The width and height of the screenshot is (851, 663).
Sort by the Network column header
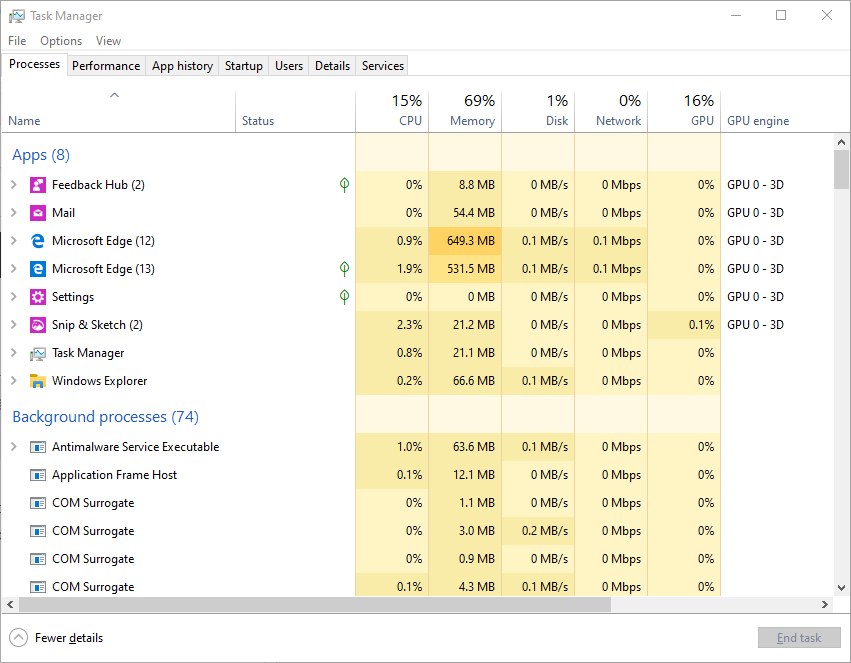point(611,111)
